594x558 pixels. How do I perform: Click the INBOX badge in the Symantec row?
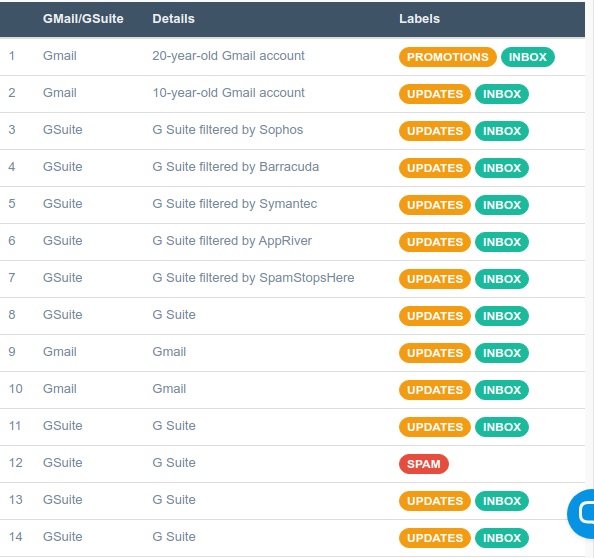502,205
